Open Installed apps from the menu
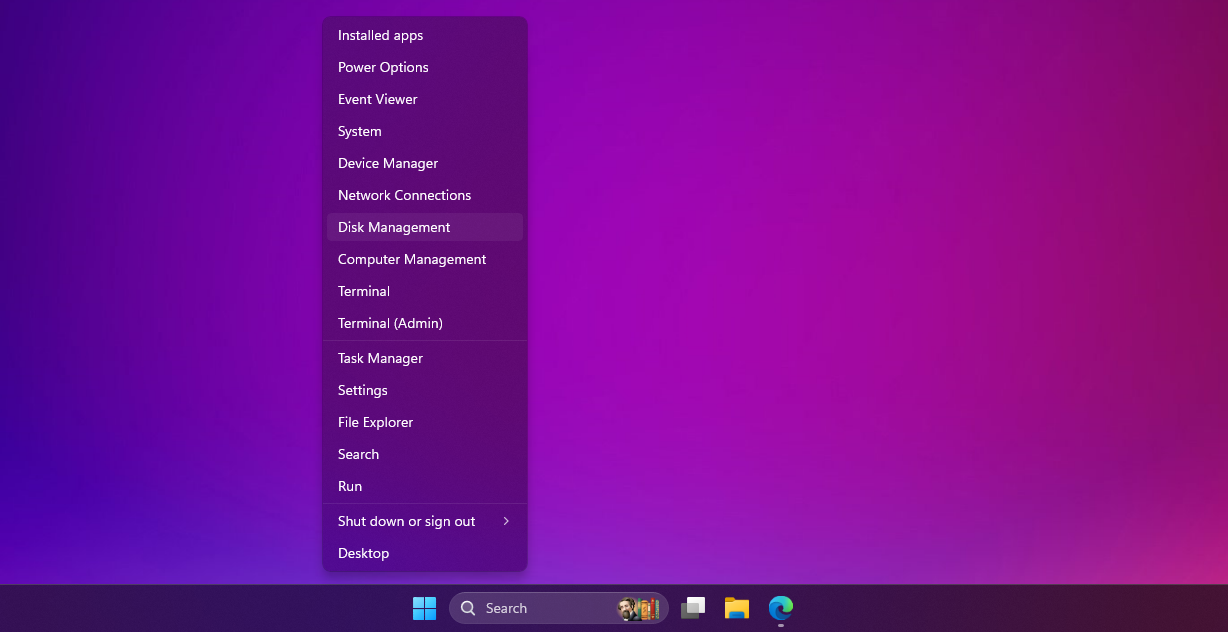Screen dimensions: 1228x632 click(x=425, y=35)
